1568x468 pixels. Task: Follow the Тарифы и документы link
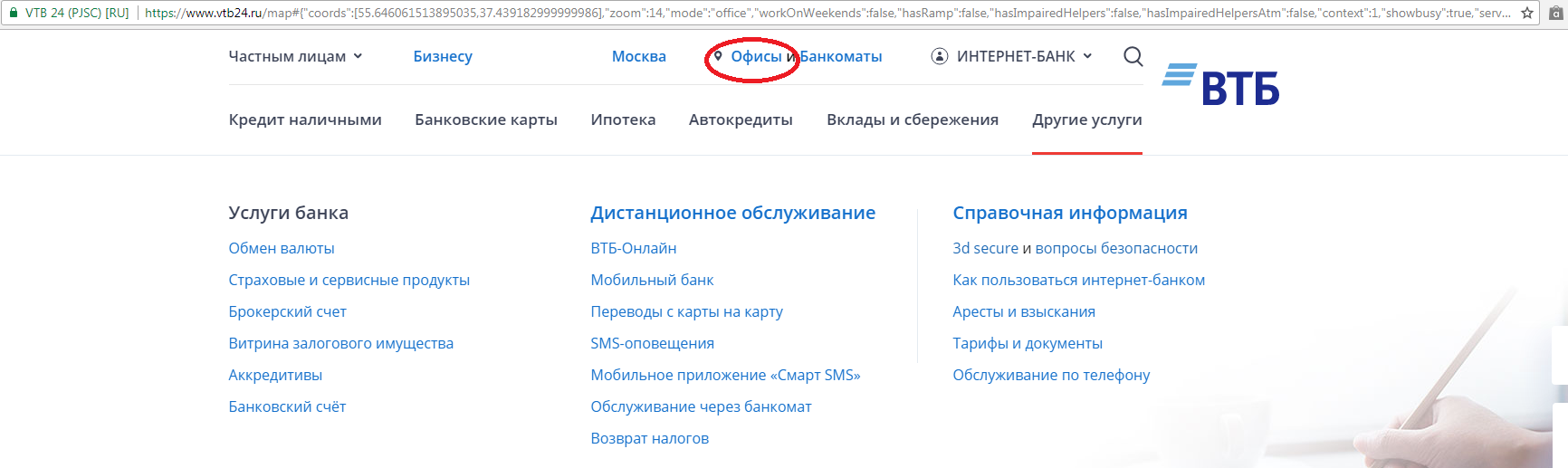1027,343
